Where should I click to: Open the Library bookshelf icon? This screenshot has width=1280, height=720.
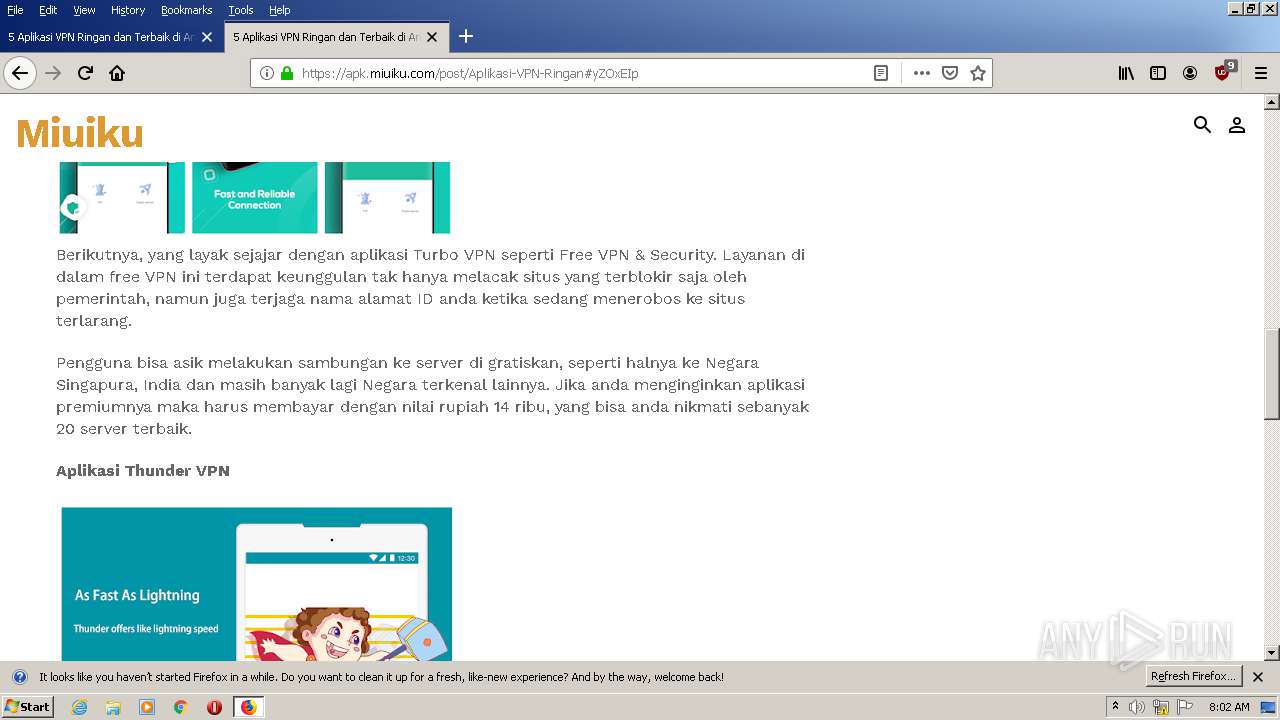[x=1126, y=73]
